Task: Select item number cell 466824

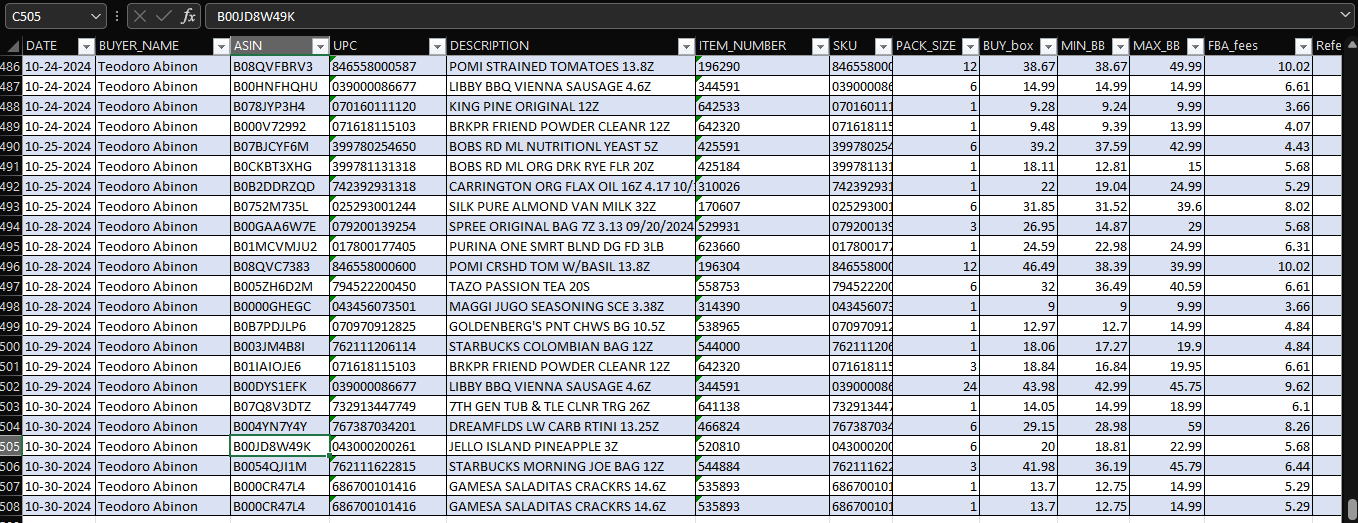Action: pos(763,426)
